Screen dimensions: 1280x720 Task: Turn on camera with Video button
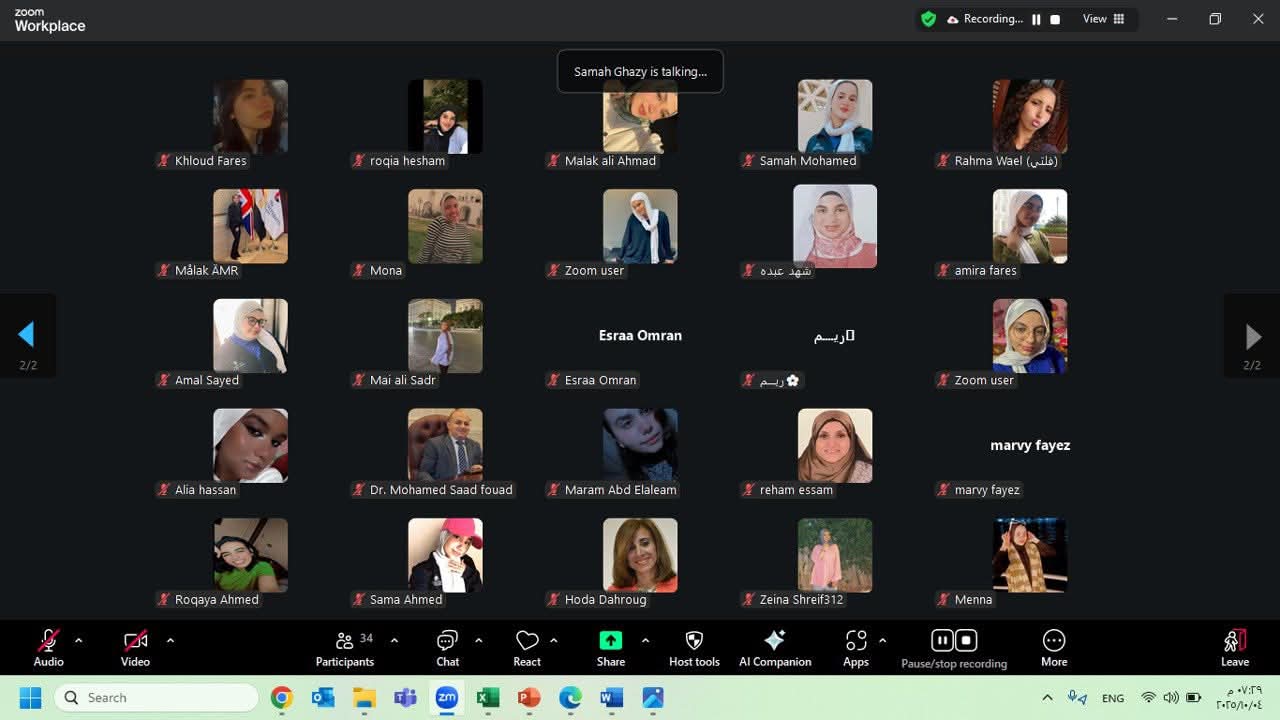click(x=135, y=641)
